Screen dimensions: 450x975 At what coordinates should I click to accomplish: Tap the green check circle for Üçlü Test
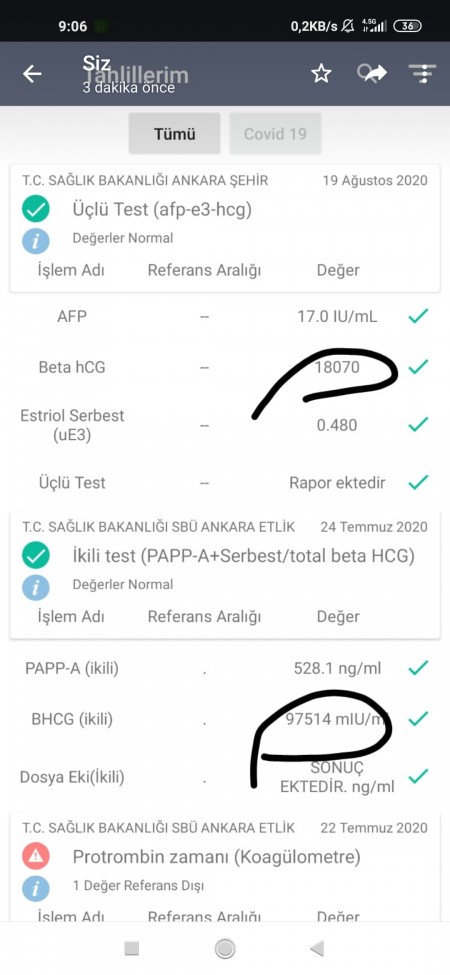(x=35, y=209)
